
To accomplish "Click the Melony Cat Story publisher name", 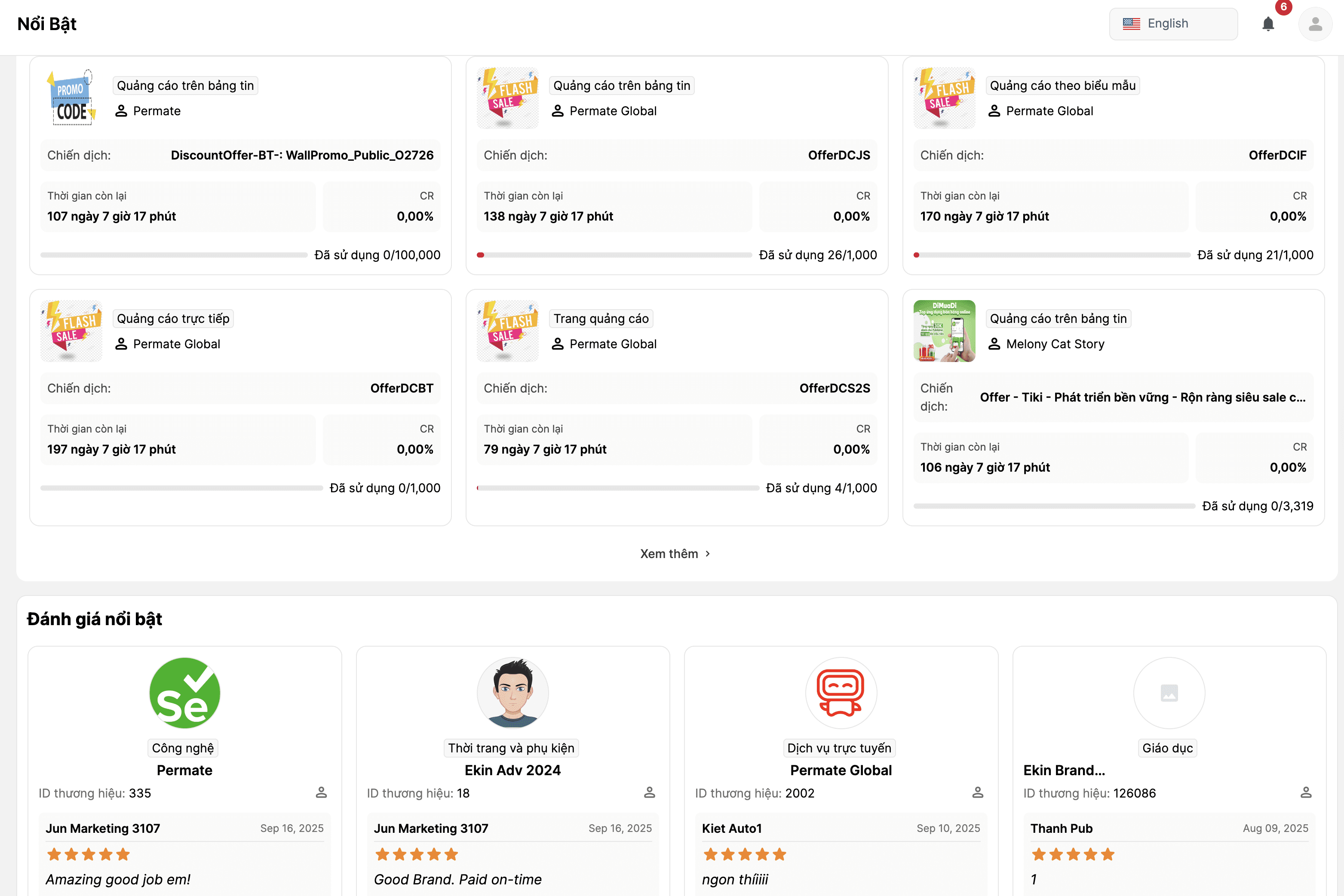I will (x=1055, y=344).
